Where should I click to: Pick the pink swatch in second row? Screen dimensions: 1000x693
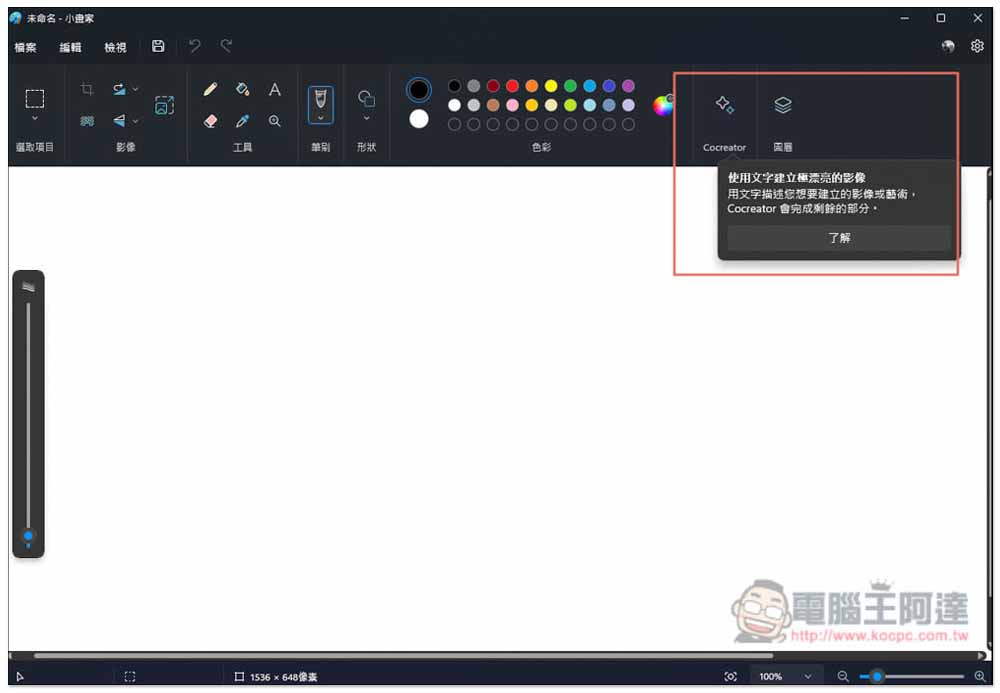click(512, 105)
